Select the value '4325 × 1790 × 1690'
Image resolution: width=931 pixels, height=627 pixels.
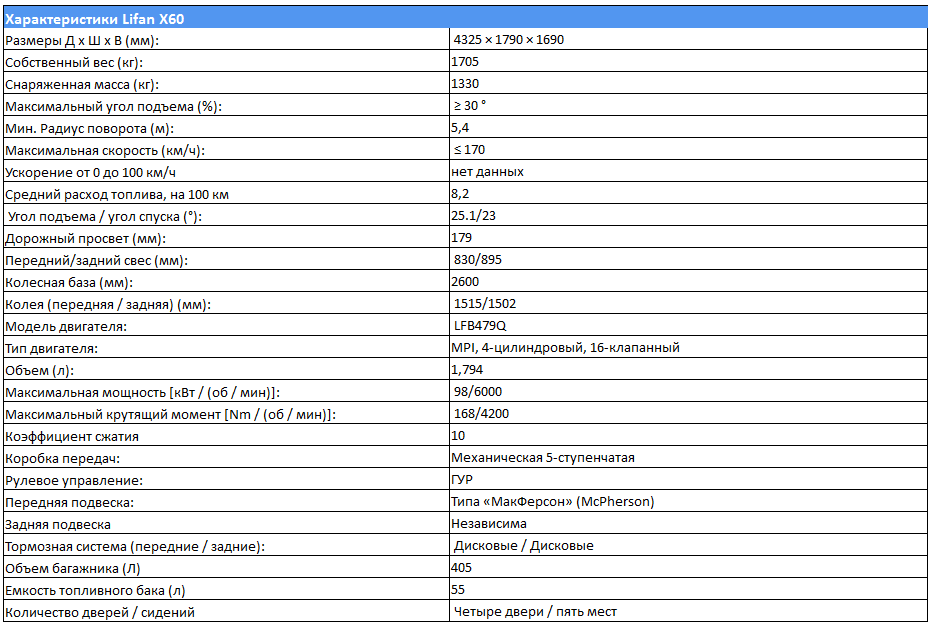pyautogui.click(x=509, y=40)
